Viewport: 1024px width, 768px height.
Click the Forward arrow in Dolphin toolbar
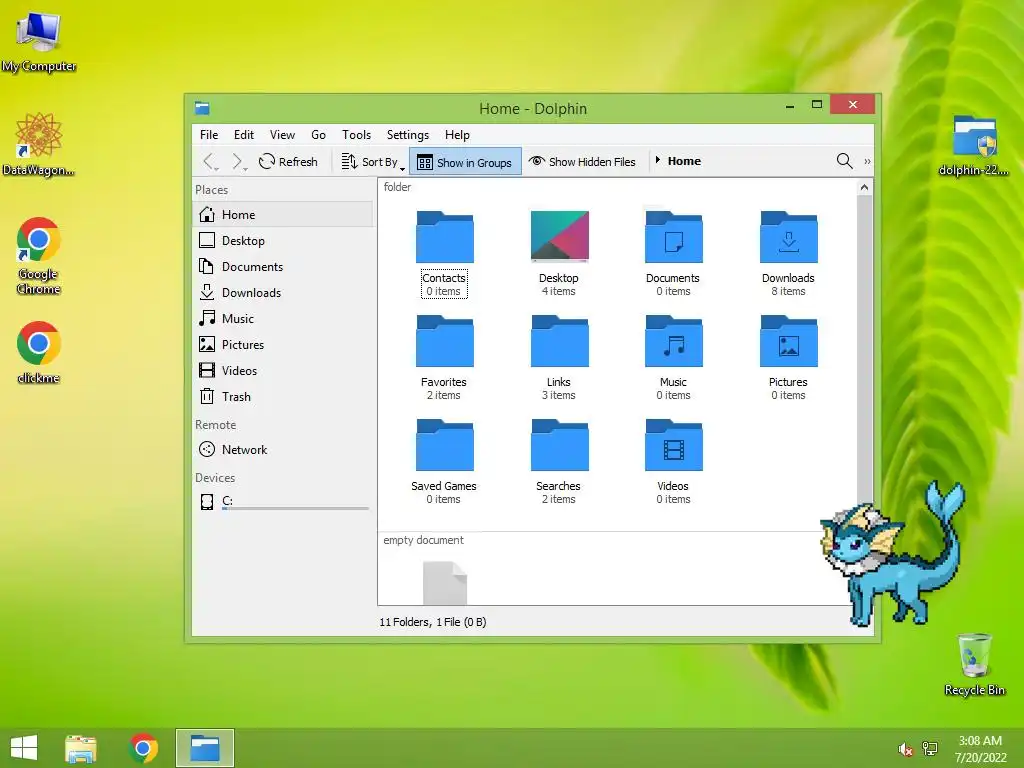[x=239, y=161]
